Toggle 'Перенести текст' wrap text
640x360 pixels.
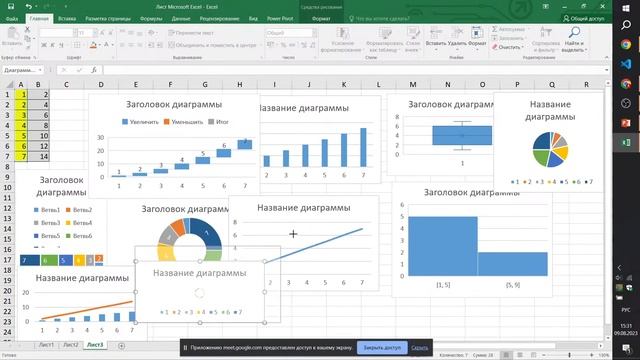coord(191,33)
